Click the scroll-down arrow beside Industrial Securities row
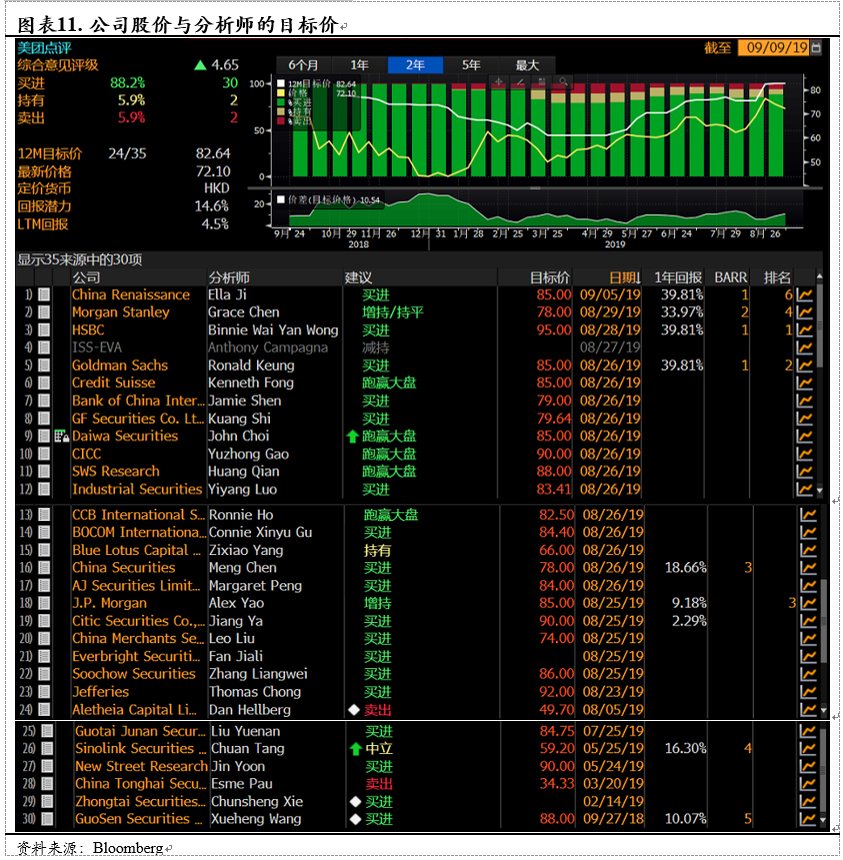 819,490
